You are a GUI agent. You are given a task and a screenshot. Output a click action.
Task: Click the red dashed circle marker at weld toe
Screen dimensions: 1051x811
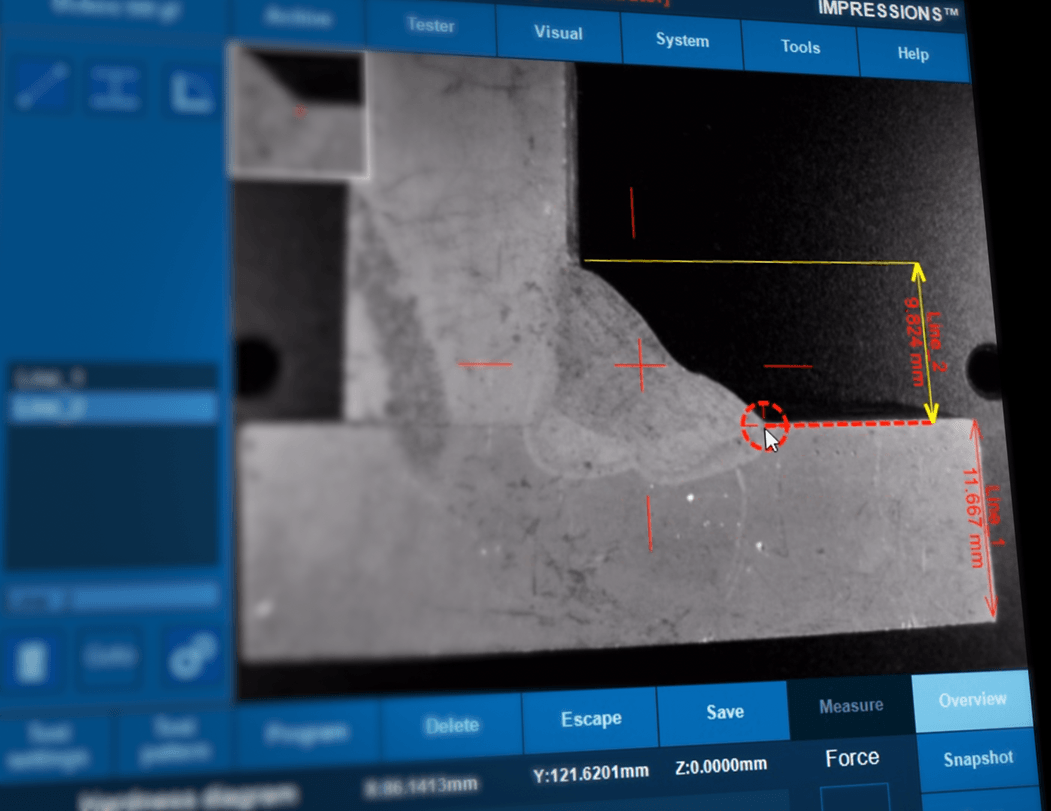coord(764,425)
